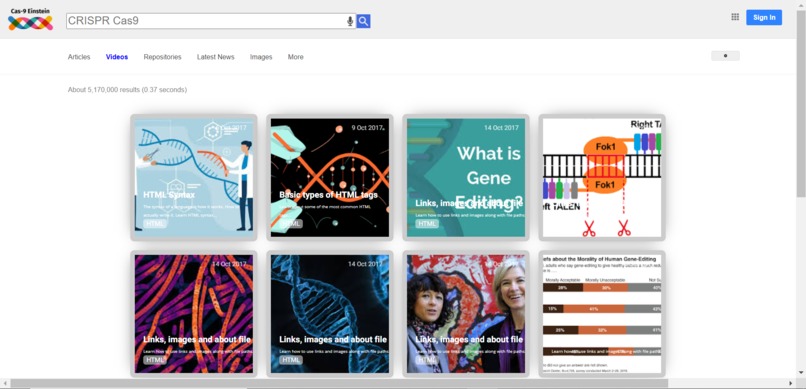Open the More menu
Viewport: 806px width, 389px height.
[296, 57]
